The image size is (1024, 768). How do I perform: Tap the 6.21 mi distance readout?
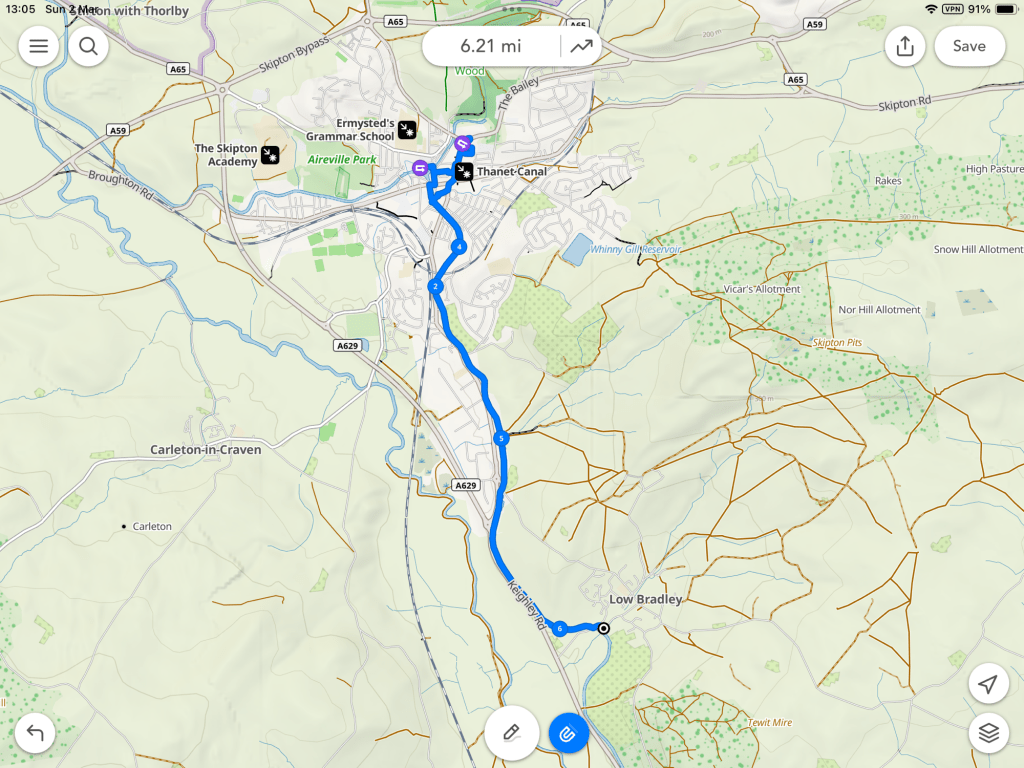tap(491, 46)
